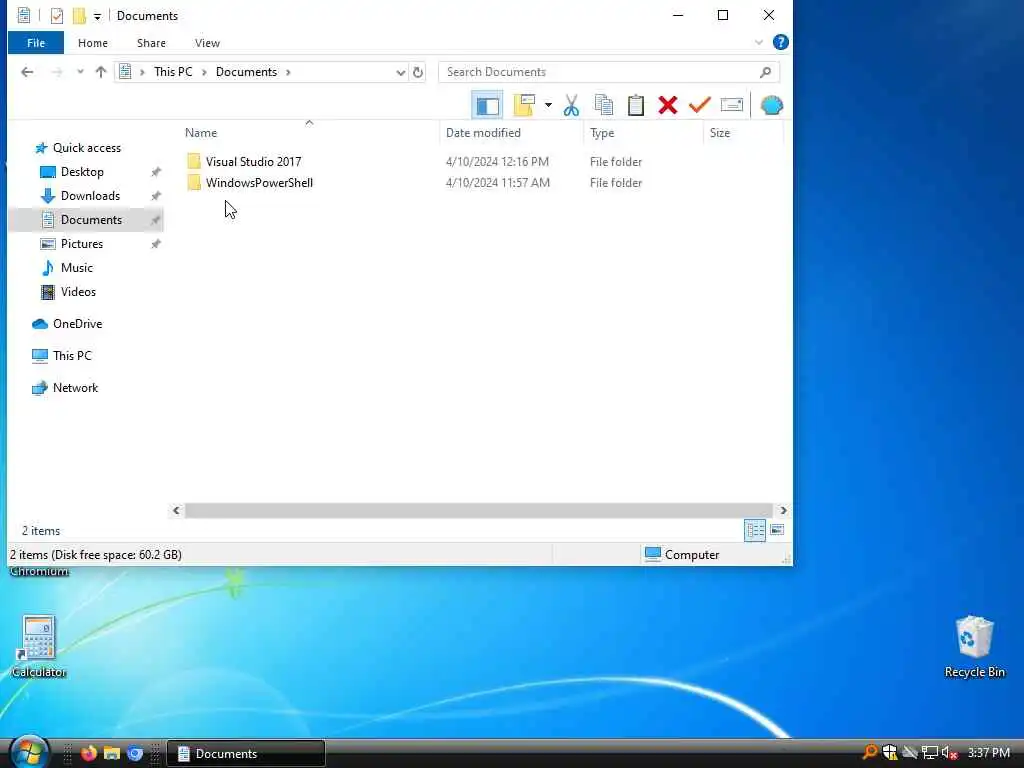Click This PC in the address bar

(x=173, y=72)
